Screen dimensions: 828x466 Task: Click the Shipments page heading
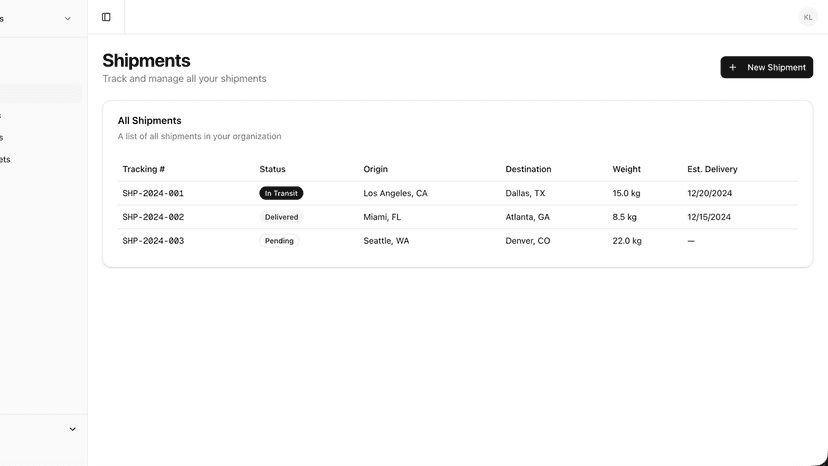pyautogui.click(x=146, y=61)
